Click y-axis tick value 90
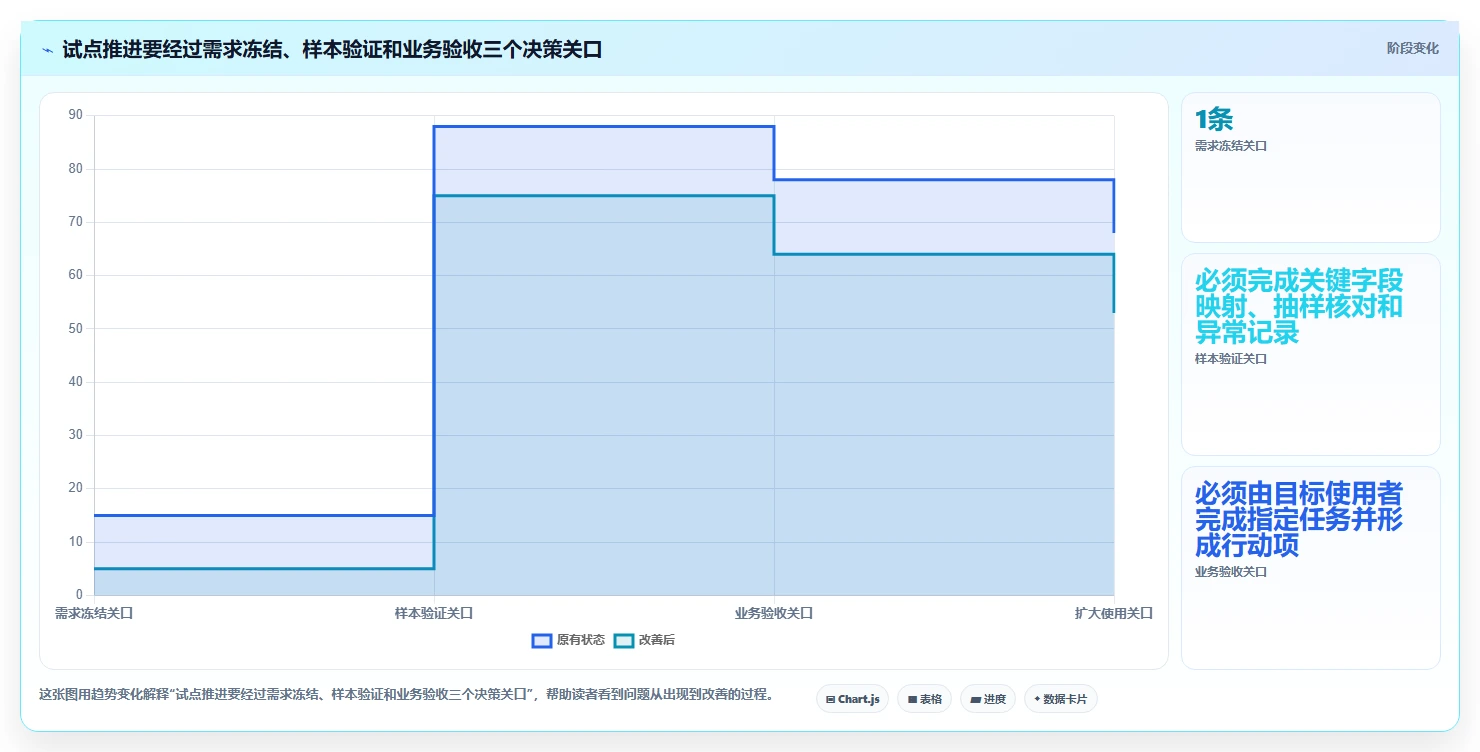Viewport: 1480px width, 752px height. (x=76, y=115)
